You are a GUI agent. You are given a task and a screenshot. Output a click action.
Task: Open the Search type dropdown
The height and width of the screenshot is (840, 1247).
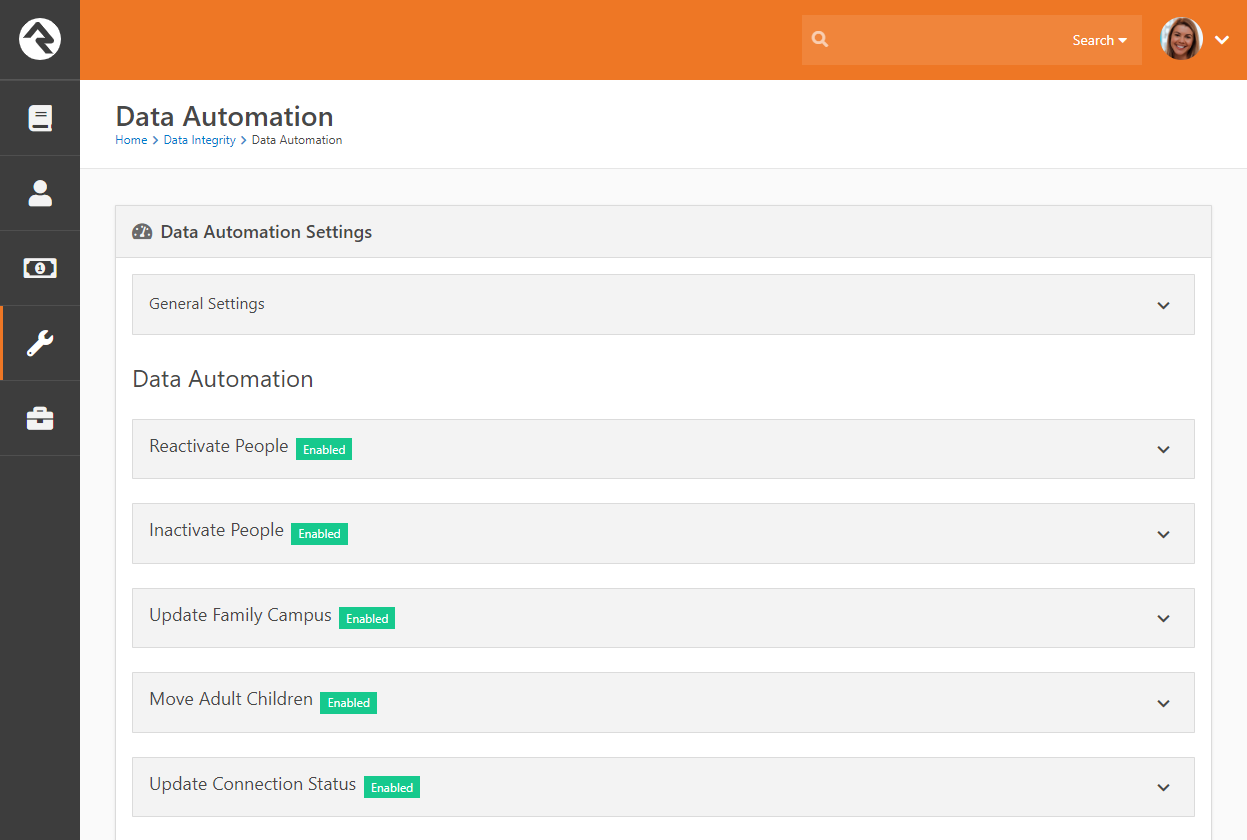[1098, 40]
